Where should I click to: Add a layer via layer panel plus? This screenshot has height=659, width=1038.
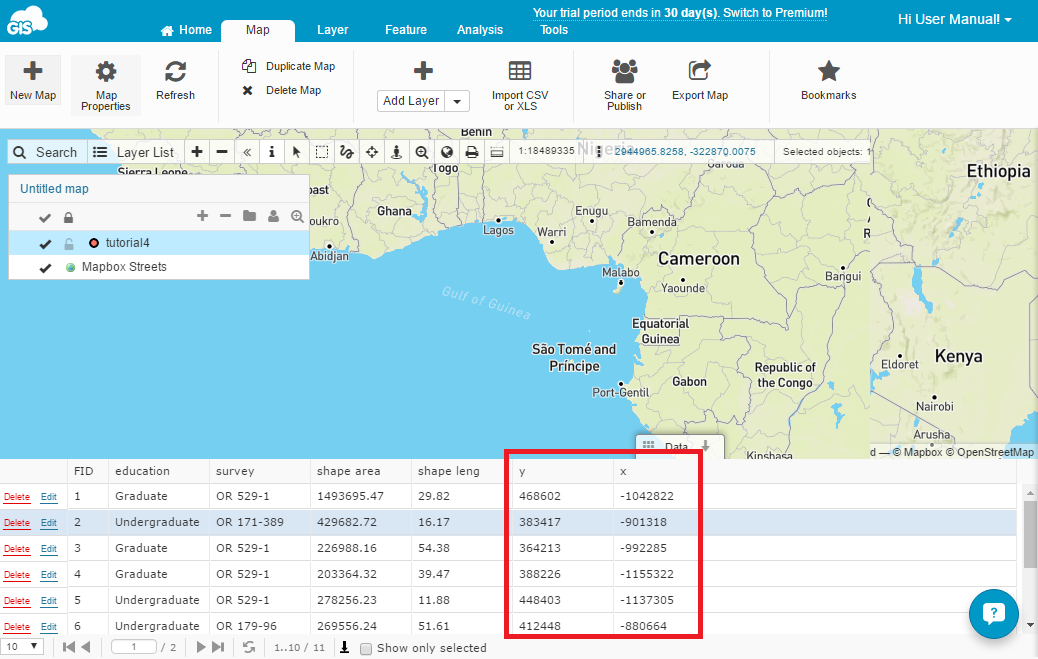pyautogui.click(x=203, y=216)
